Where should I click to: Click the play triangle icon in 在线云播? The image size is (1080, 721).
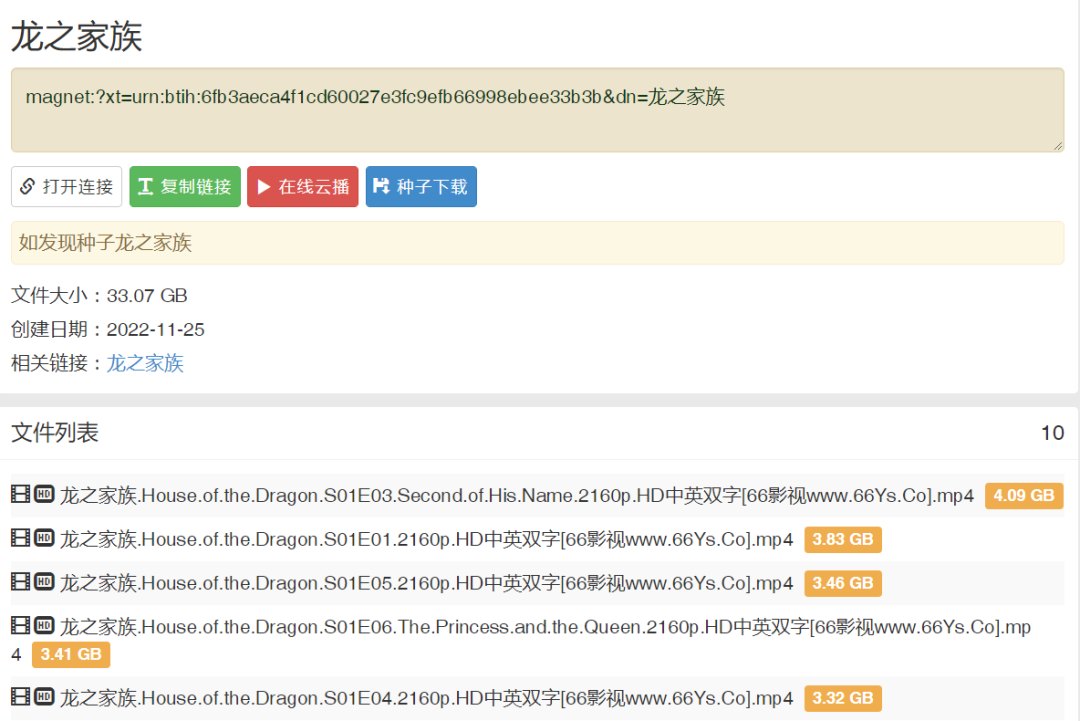(x=263, y=187)
